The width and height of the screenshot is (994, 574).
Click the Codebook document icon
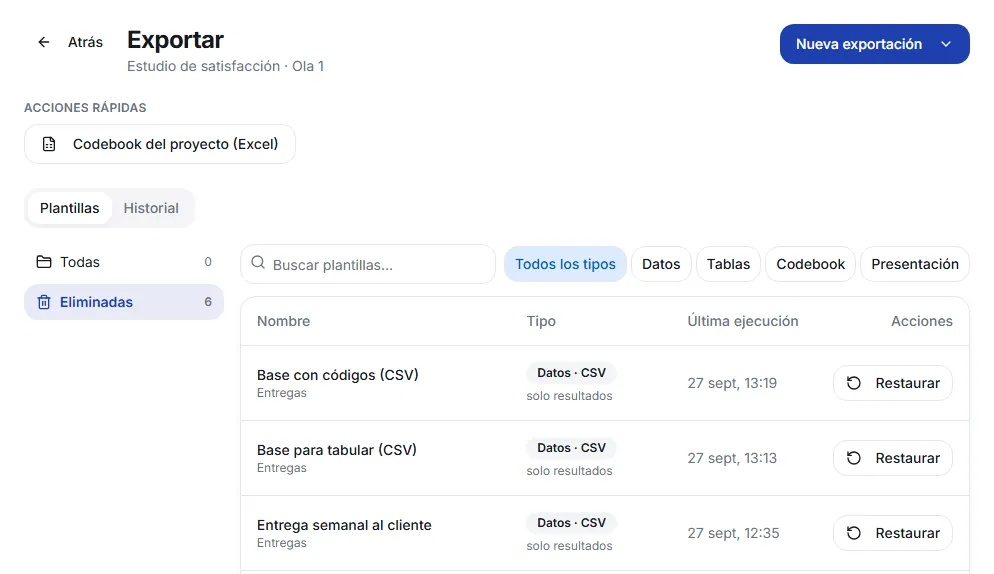tap(49, 144)
